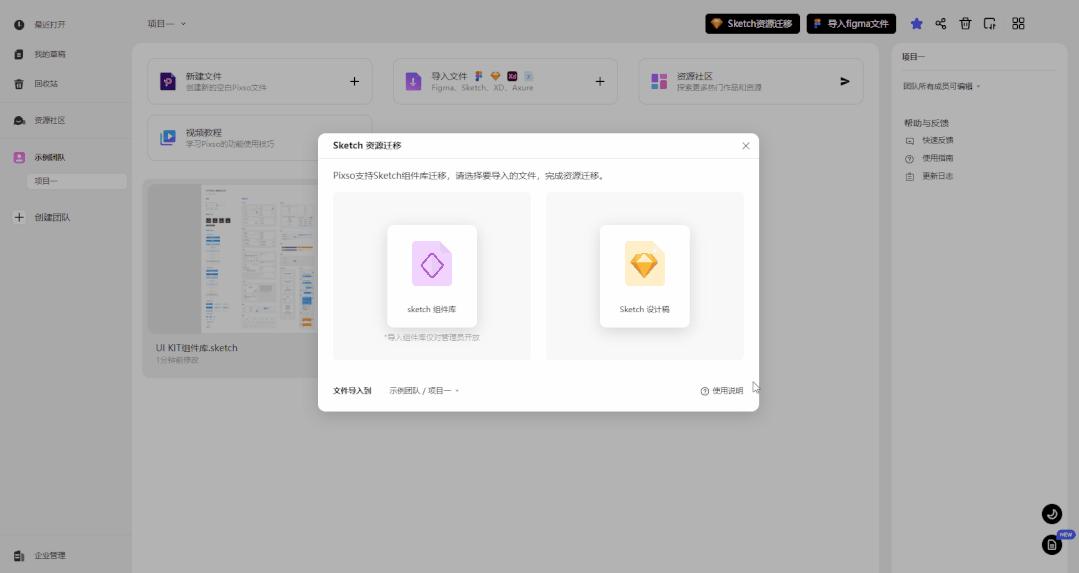Close the Sketch 资源迁移 dialog
This screenshot has height=573, width=1079.
click(745, 146)
